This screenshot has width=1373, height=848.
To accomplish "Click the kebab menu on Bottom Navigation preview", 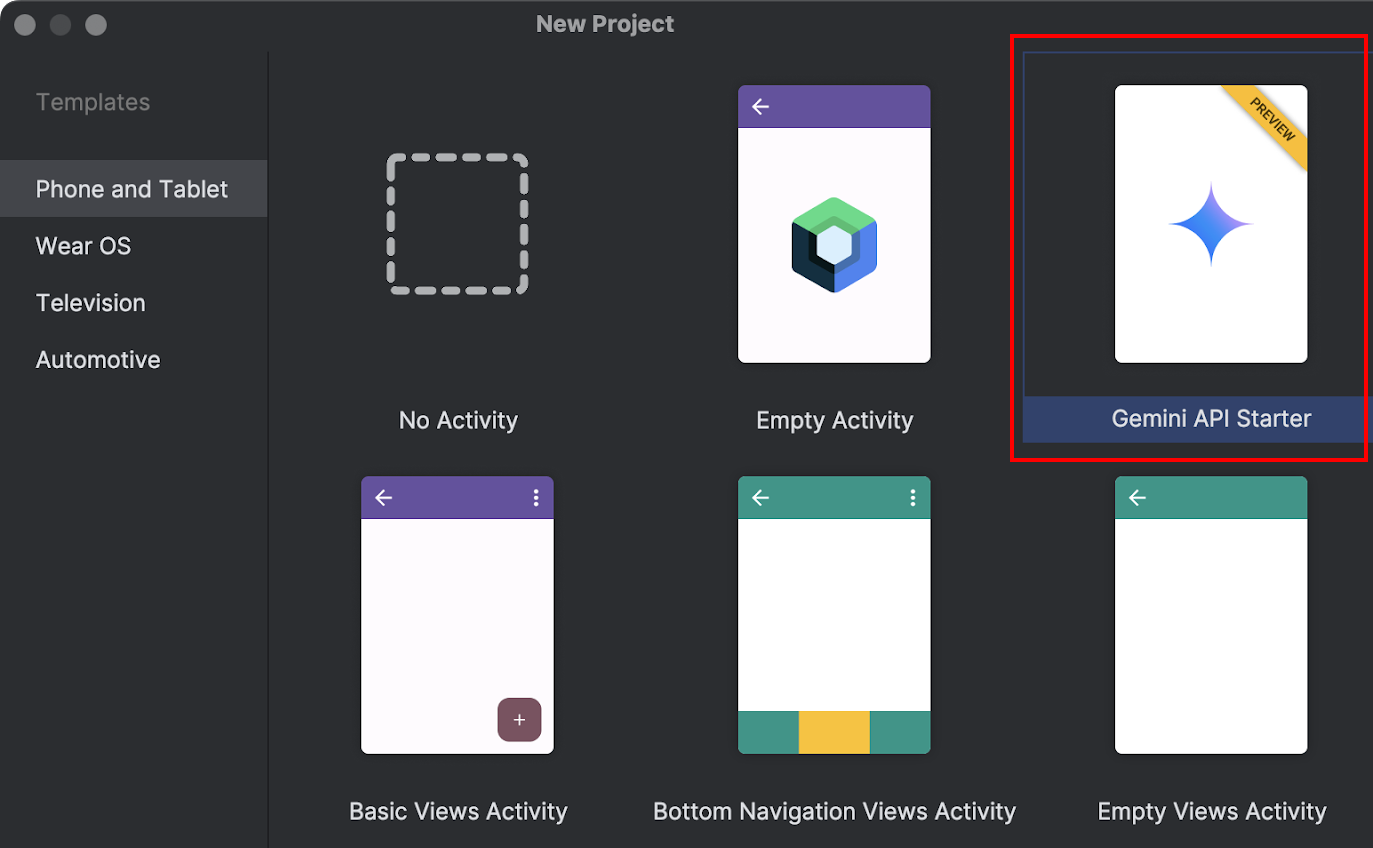I will (913, 497).
